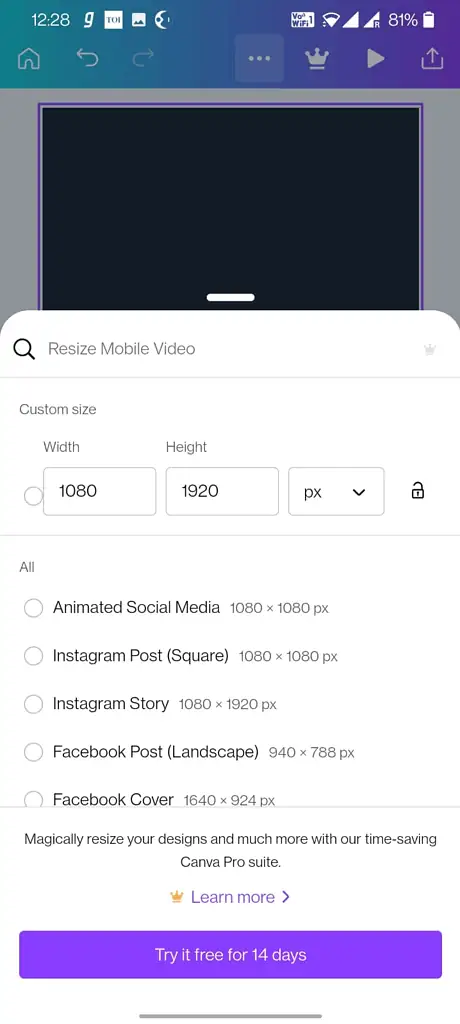Viewport: 460px width, 1024px height.
Task: Select Instagram Post (Square) radio
Action: tap(33, 656)
